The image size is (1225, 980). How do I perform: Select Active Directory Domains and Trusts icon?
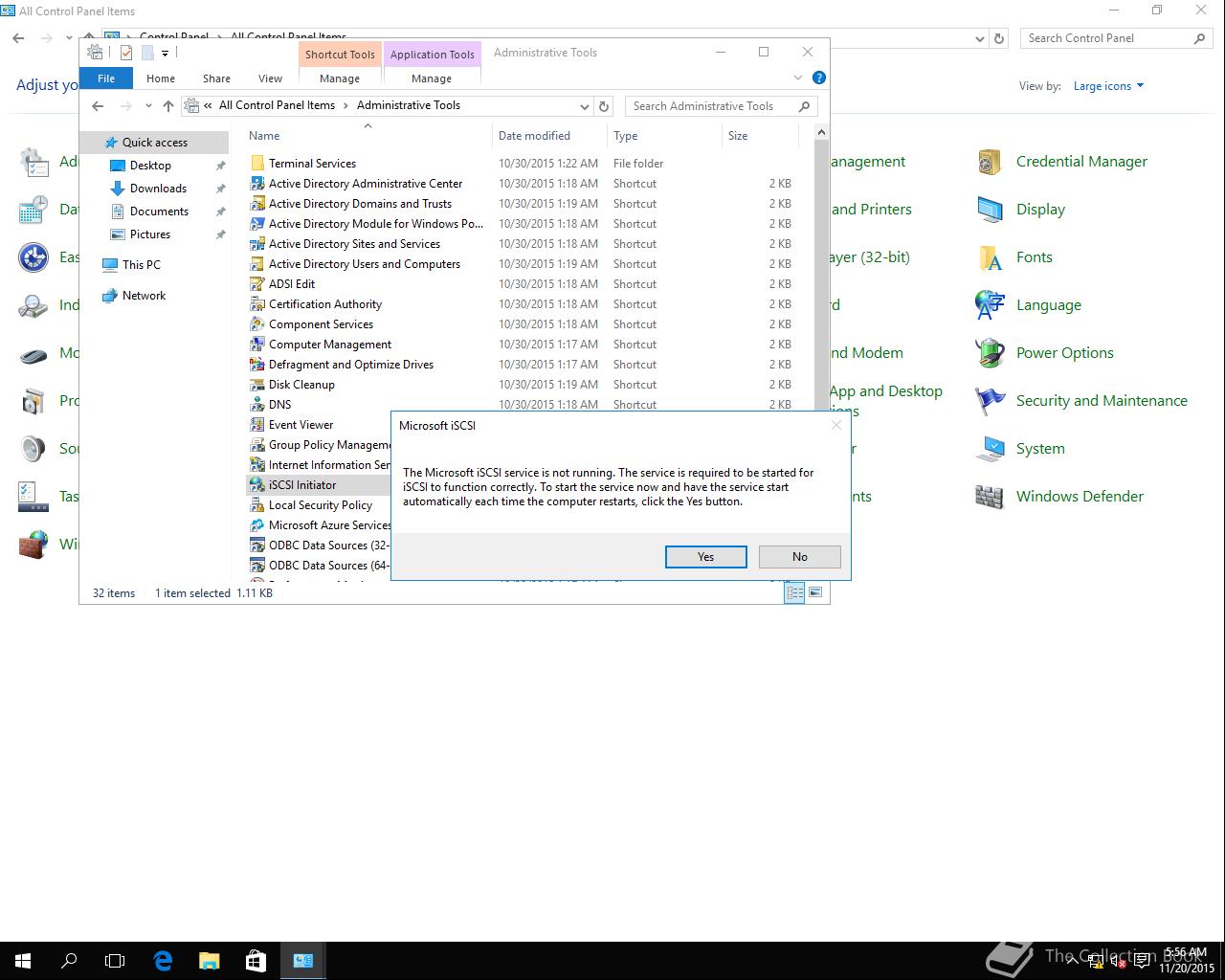257,204
